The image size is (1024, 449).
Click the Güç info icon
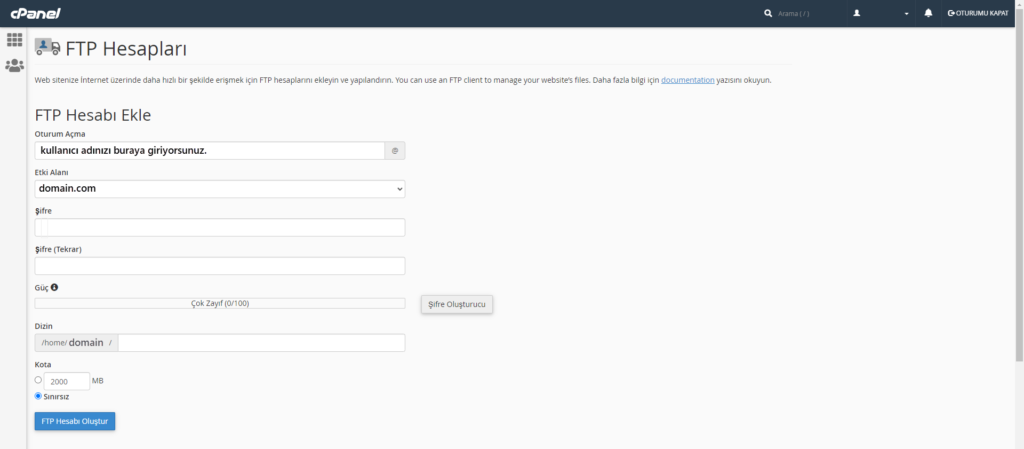click(x=54, y=287)
